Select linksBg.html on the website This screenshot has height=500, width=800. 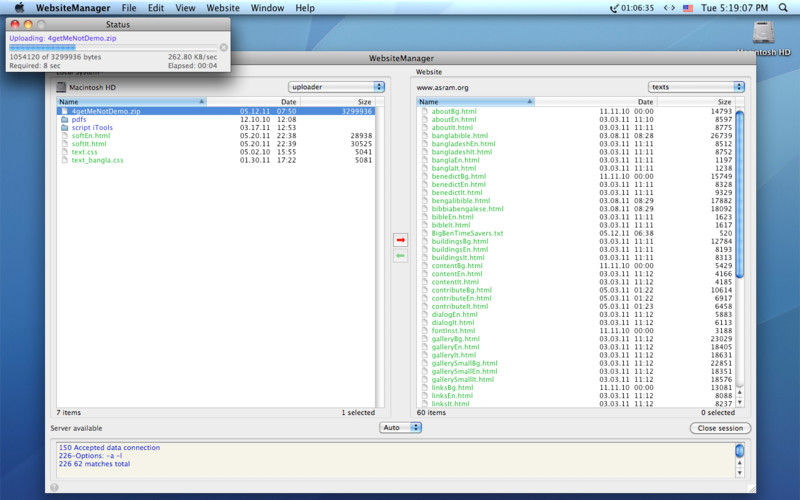(x=576, y=388)
